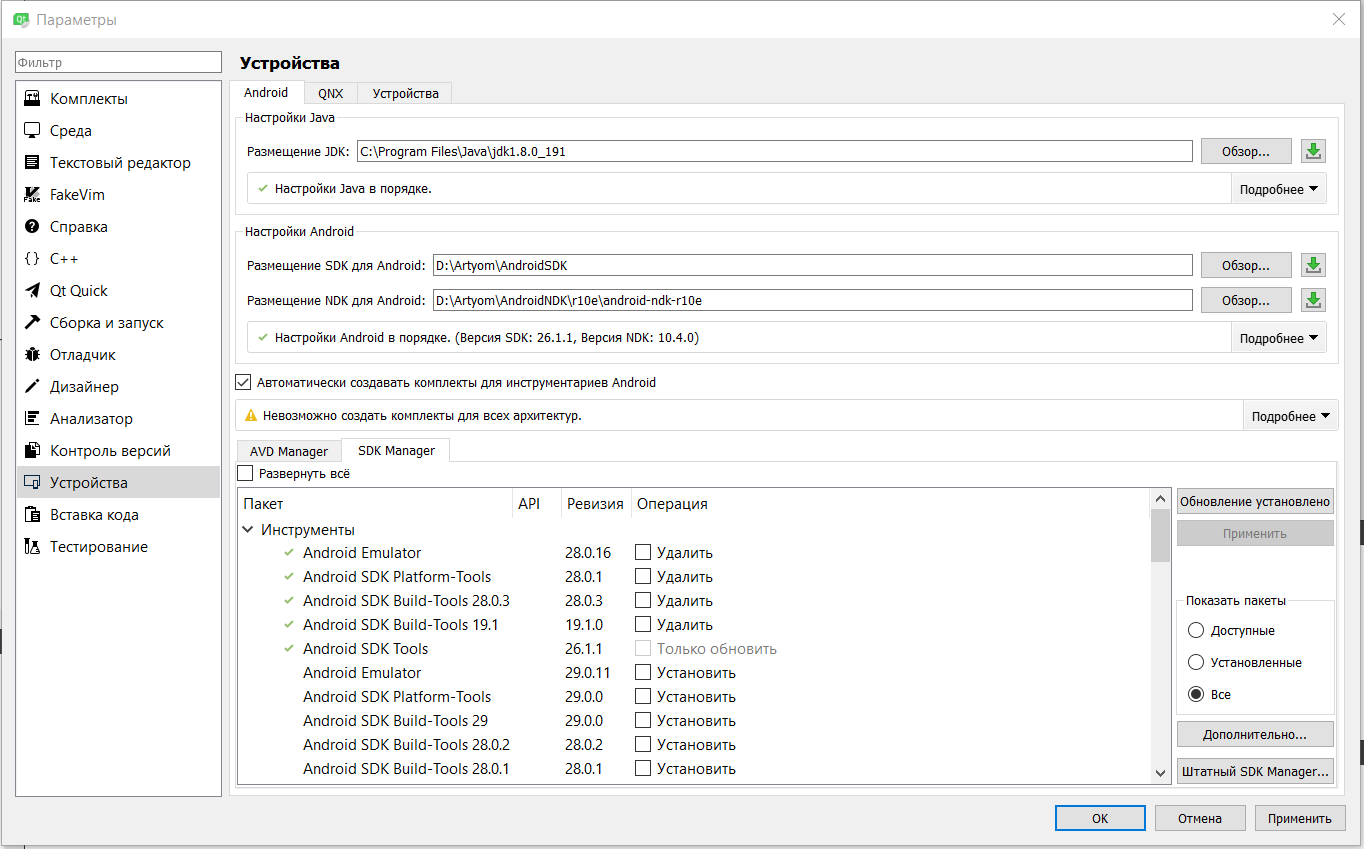The image size is (1364, 849).
Task: Select Справка help icon in sidebar
Action: click(x=32, y=227)
